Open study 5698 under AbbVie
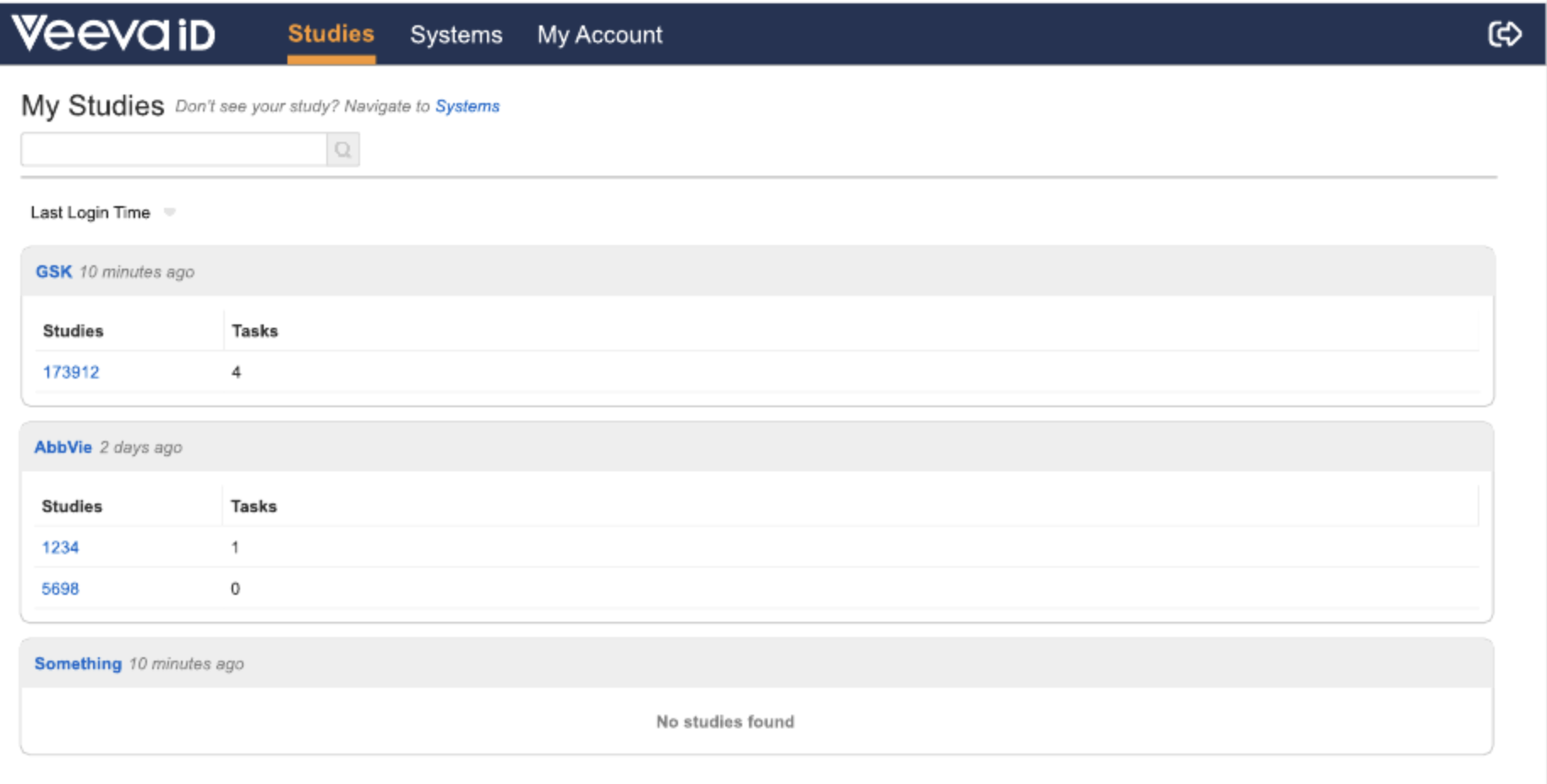Screen dimensions: 1547x784 click(60, 589)
